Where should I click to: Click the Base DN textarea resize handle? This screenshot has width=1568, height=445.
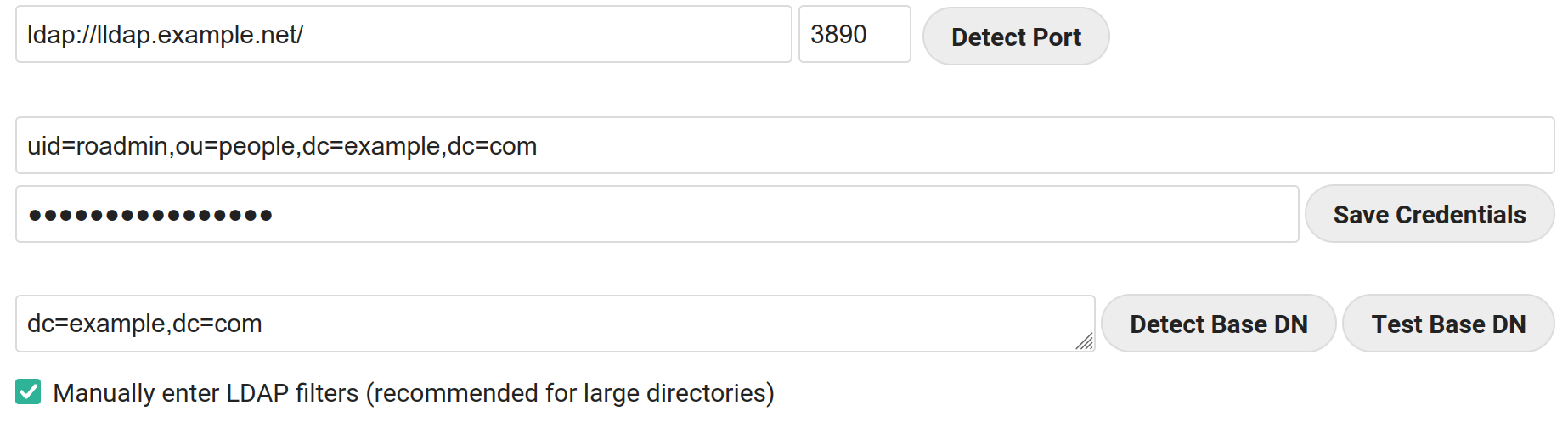1085,341
